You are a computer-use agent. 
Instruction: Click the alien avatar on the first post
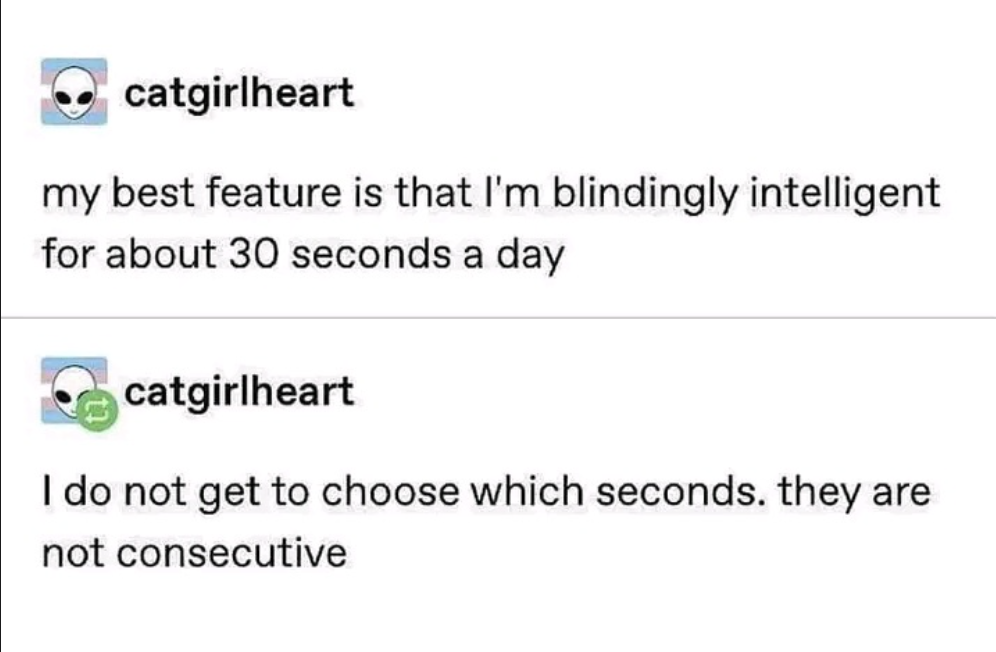(x=75, y=92)
